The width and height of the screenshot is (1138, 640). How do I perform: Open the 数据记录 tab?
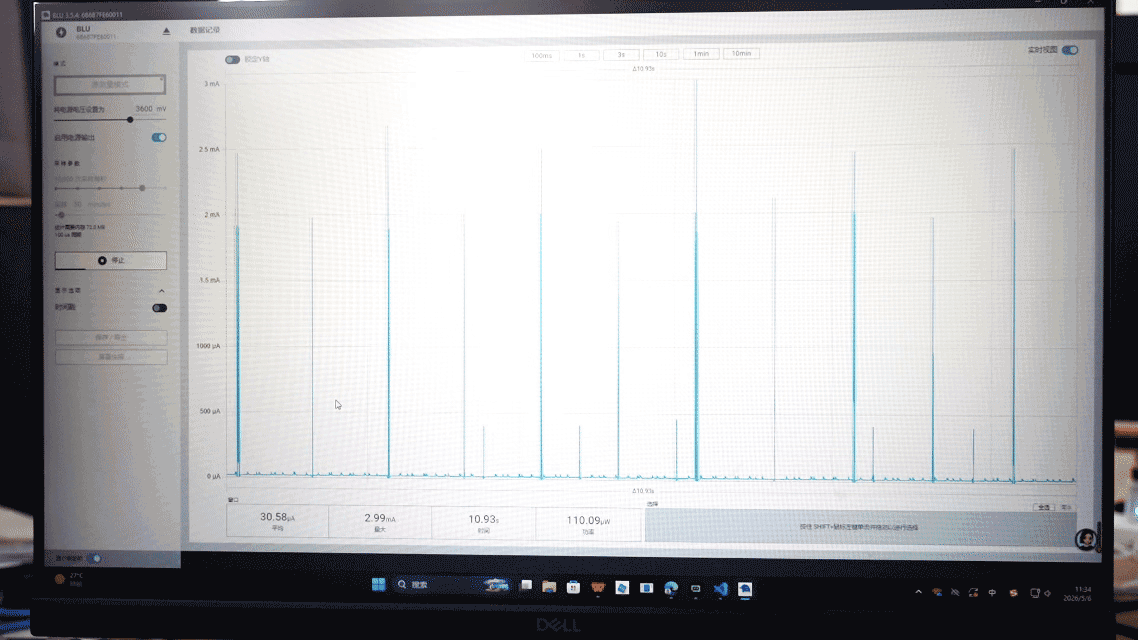tap(205, 30)
